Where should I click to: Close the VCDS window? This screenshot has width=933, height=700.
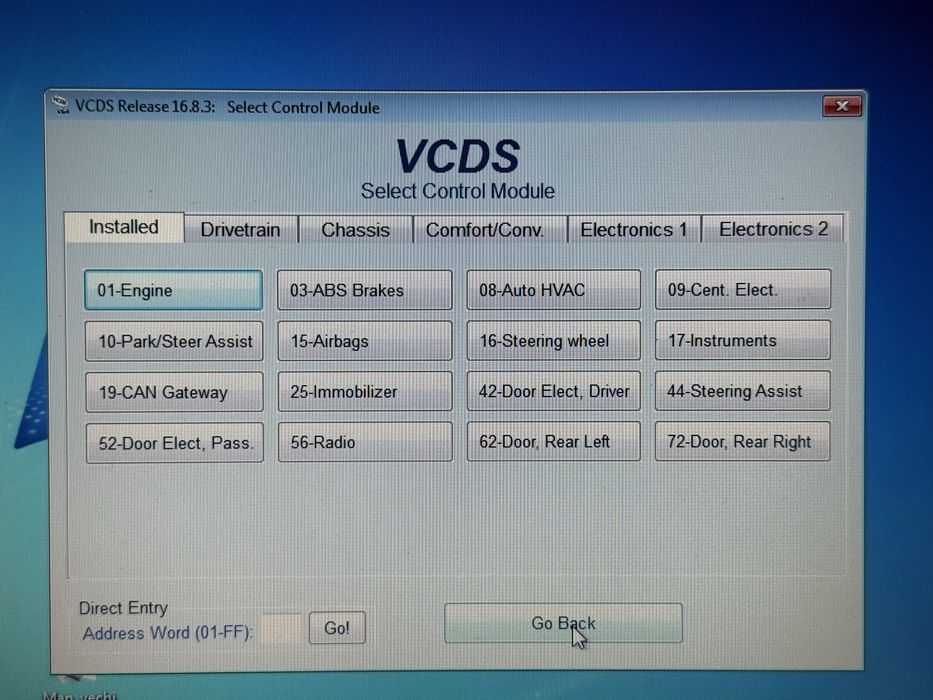point(842,106)
